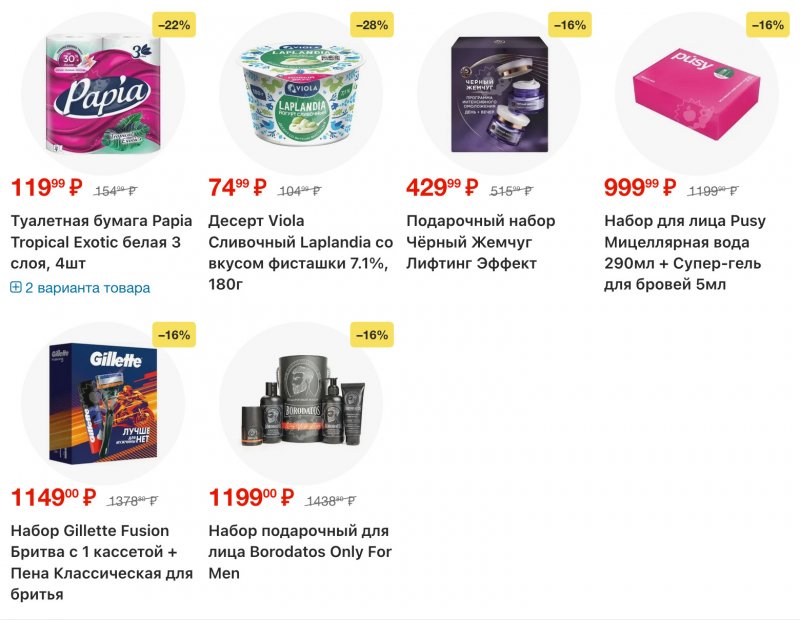Open 'Подарочный набор Чёрный Жемчуг' title link
800x620 pixels.
coord(481,242)
